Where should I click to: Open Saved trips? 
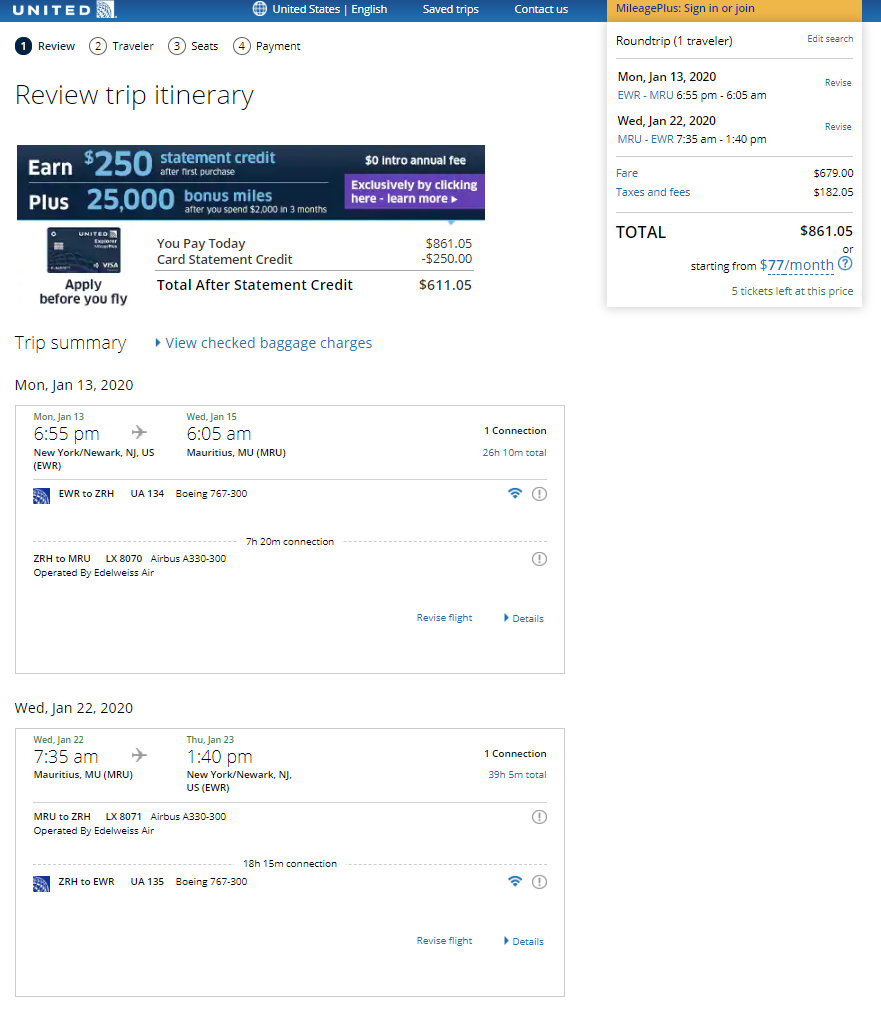(x=451, y=9)
